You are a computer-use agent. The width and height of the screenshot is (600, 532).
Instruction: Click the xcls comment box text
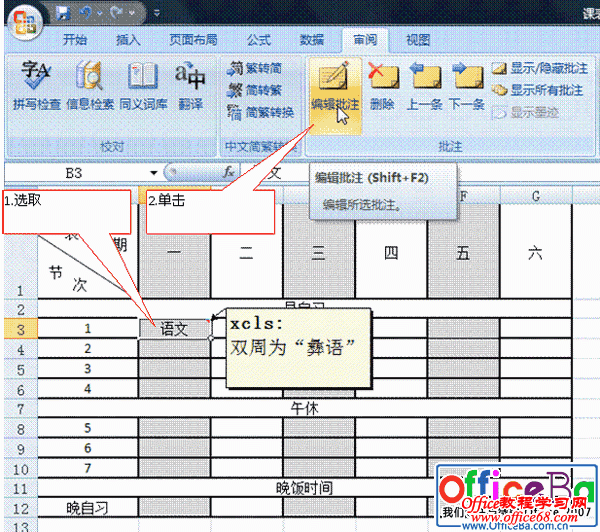coord(298,348)
